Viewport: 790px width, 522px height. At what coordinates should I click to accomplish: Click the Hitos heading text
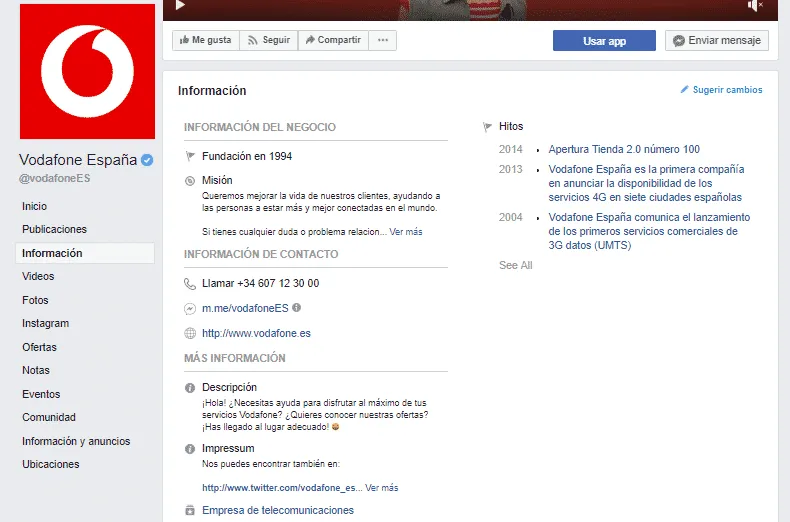tap(511, 126)
